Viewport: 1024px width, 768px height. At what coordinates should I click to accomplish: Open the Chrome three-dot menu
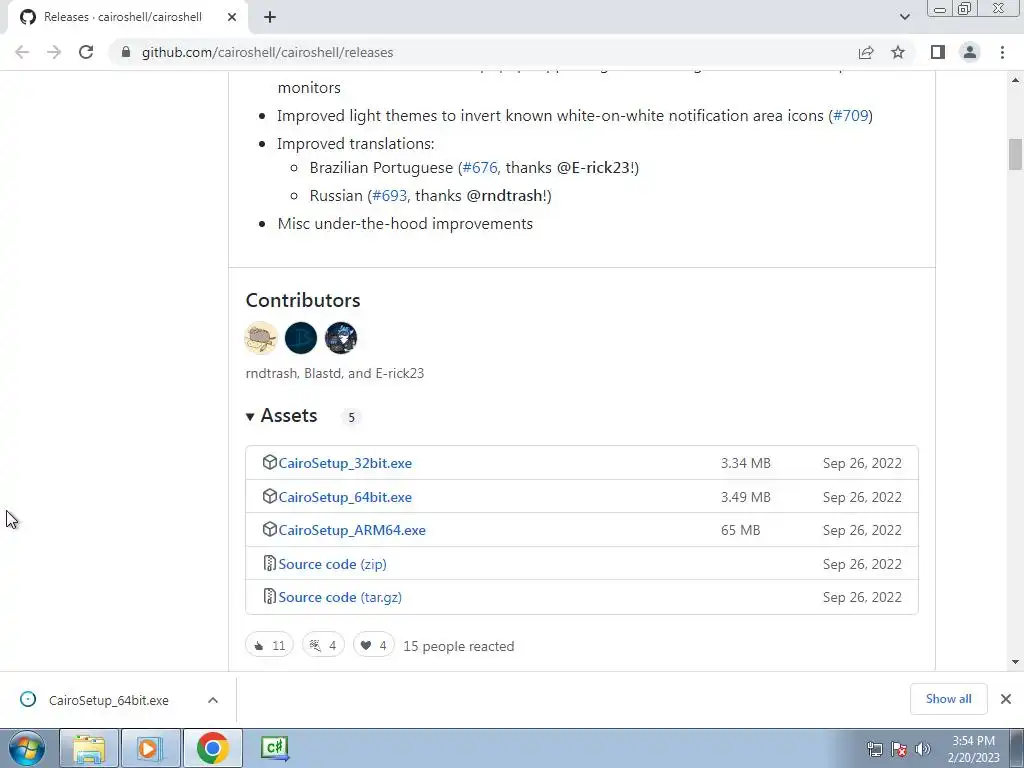tap(1002, 52)
